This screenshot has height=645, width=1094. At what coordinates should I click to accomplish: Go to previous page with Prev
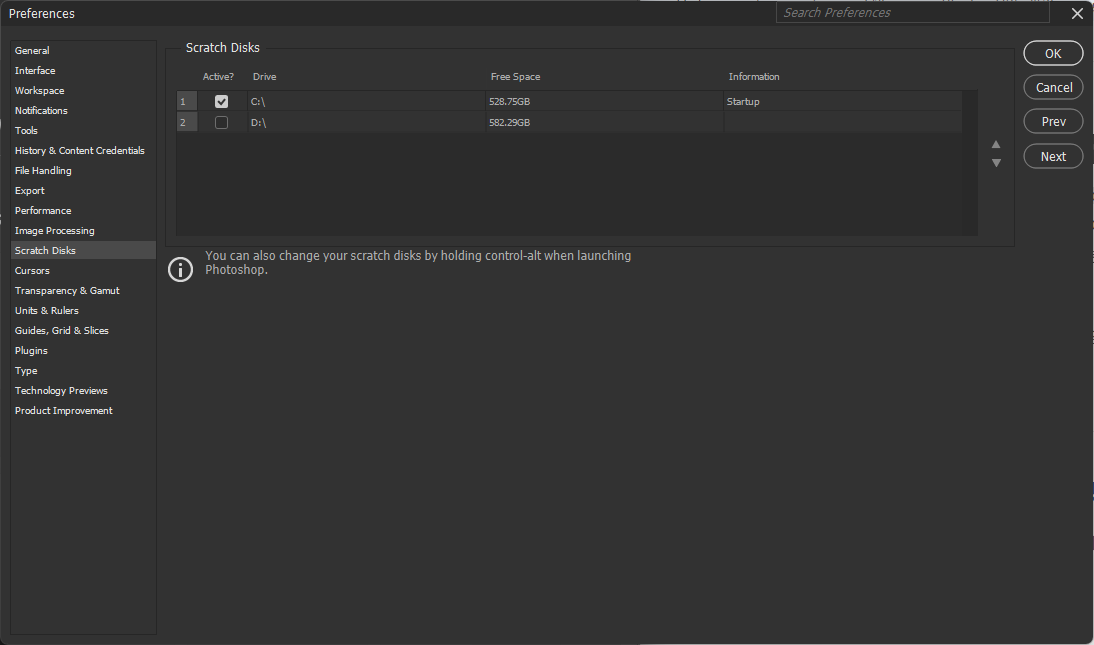pos(1053,121)
